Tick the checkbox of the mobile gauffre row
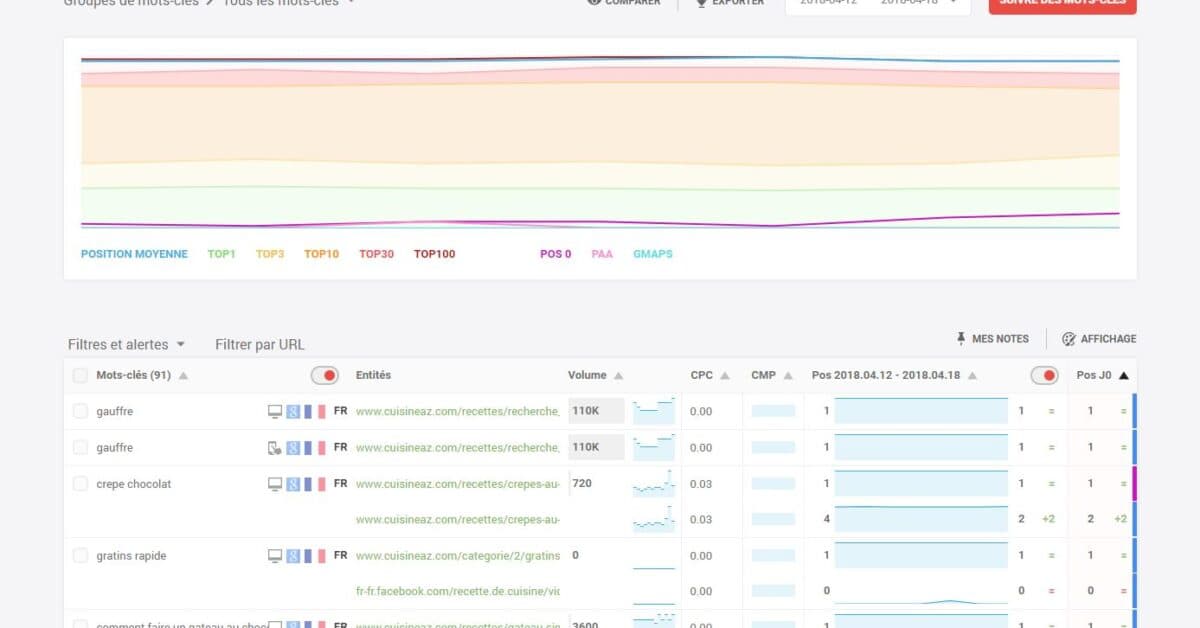Screen dimensions: 1200x628 point(80,448)
